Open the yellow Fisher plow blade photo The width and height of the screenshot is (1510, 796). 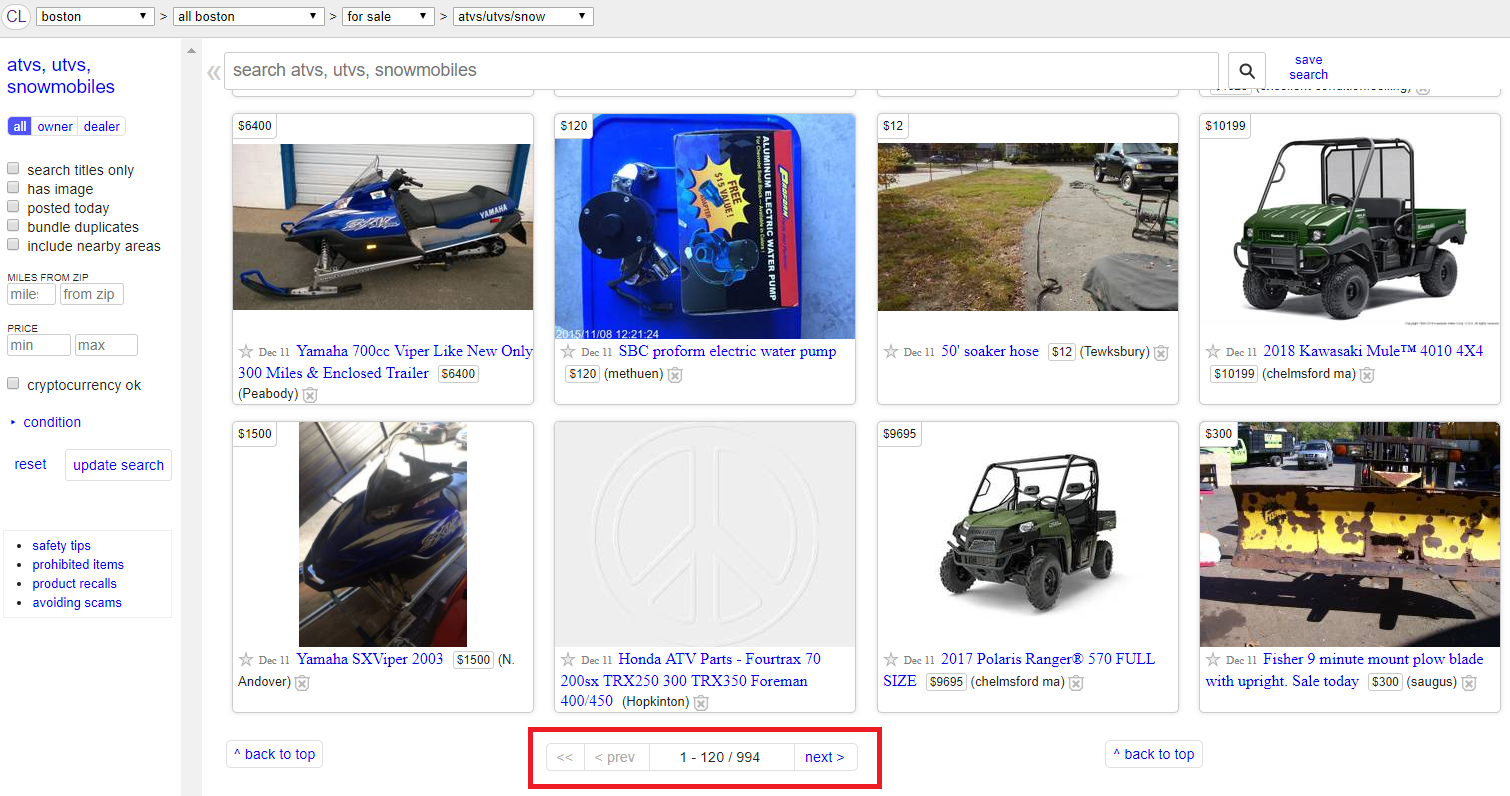pyautogui.click(x=1350, y=534)
